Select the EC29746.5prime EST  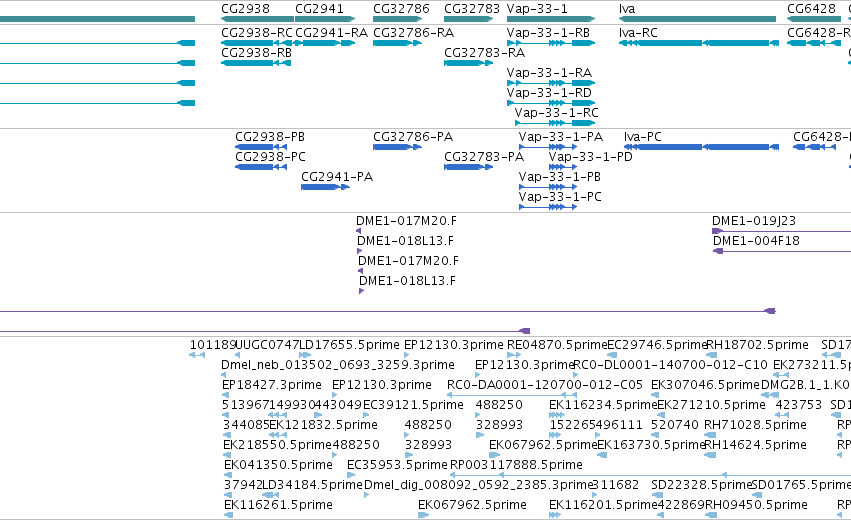pos(612,356)
